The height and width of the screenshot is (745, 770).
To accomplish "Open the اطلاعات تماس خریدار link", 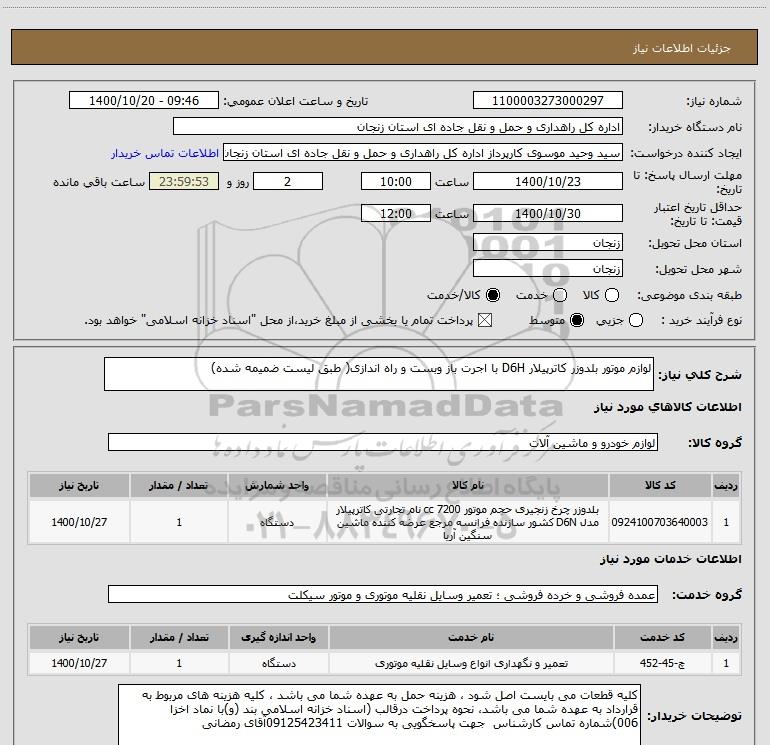I will [x=165, y=153].
